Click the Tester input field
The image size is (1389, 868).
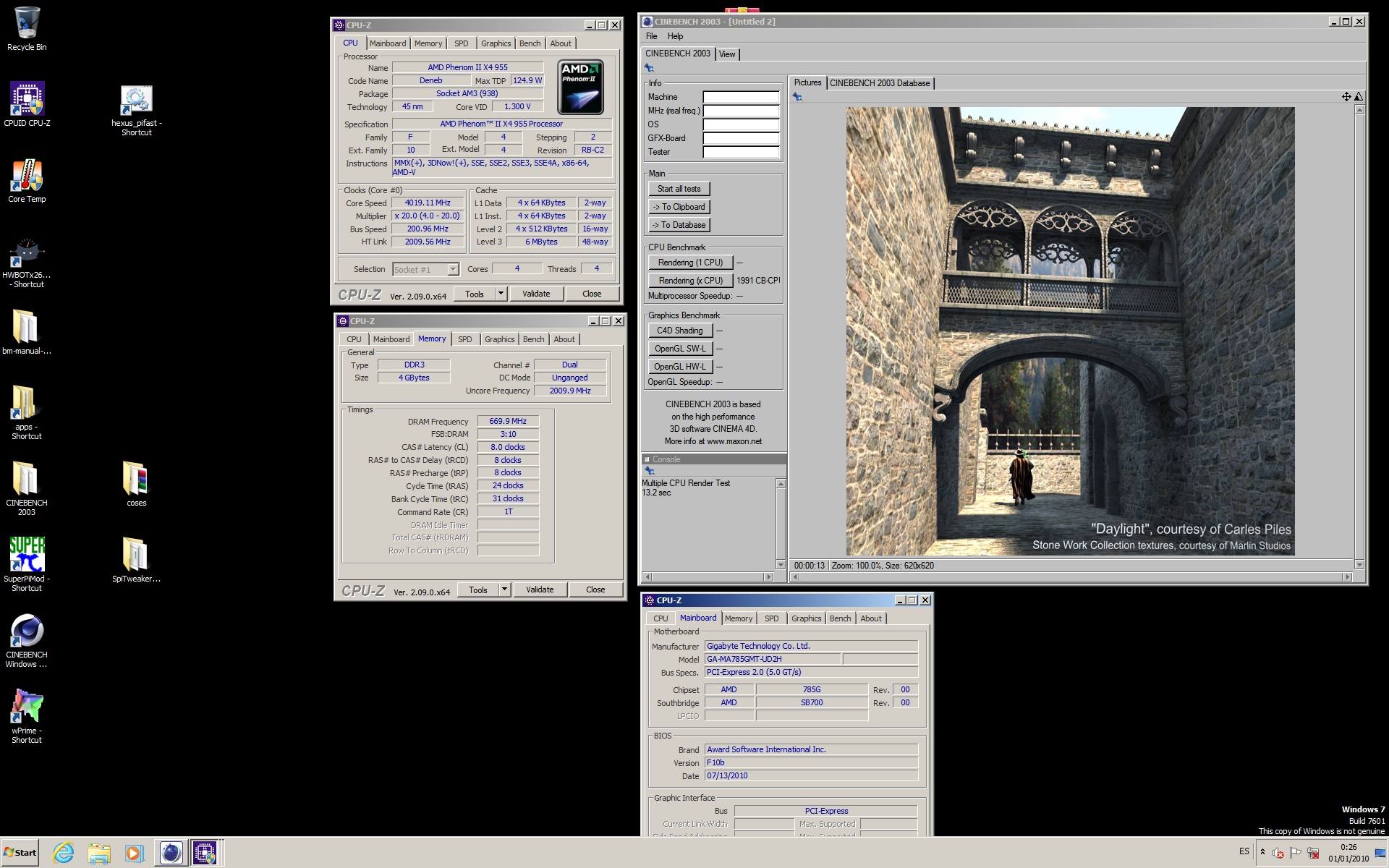click(741, 152)
